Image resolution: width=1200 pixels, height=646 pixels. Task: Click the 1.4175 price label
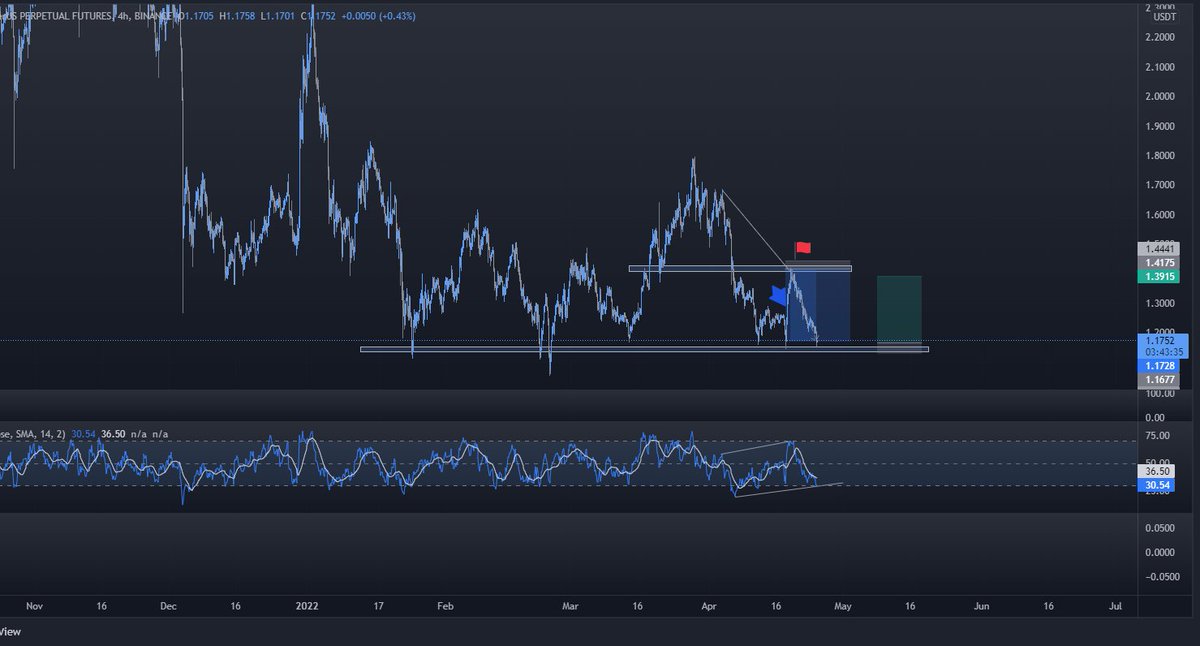(x=1158, y=261)
